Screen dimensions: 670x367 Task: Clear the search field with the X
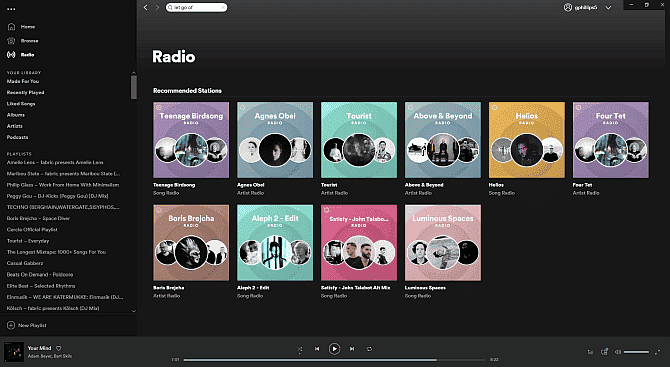point(223,7)
